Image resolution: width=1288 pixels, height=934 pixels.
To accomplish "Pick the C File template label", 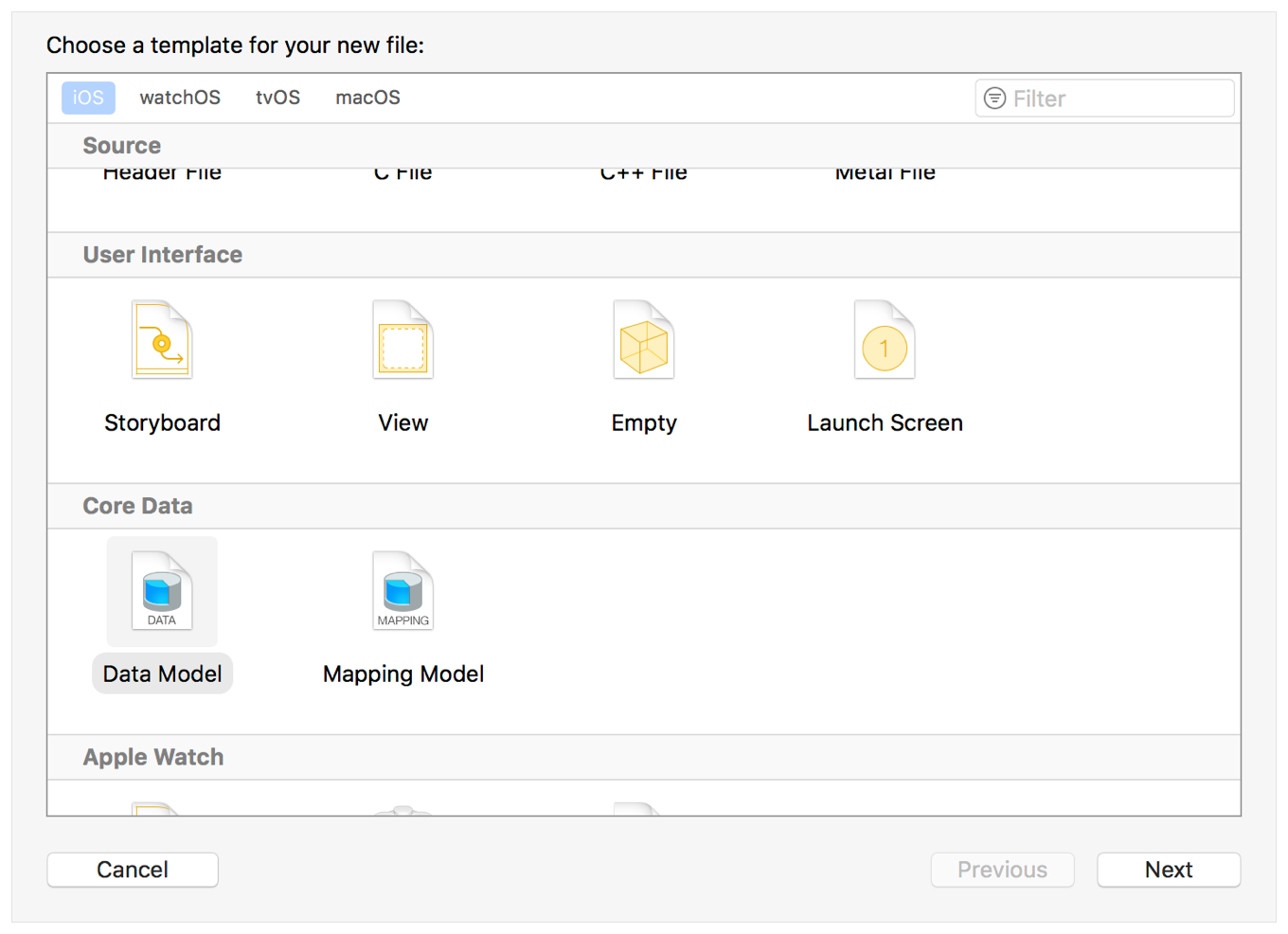I will click(402, 174).
